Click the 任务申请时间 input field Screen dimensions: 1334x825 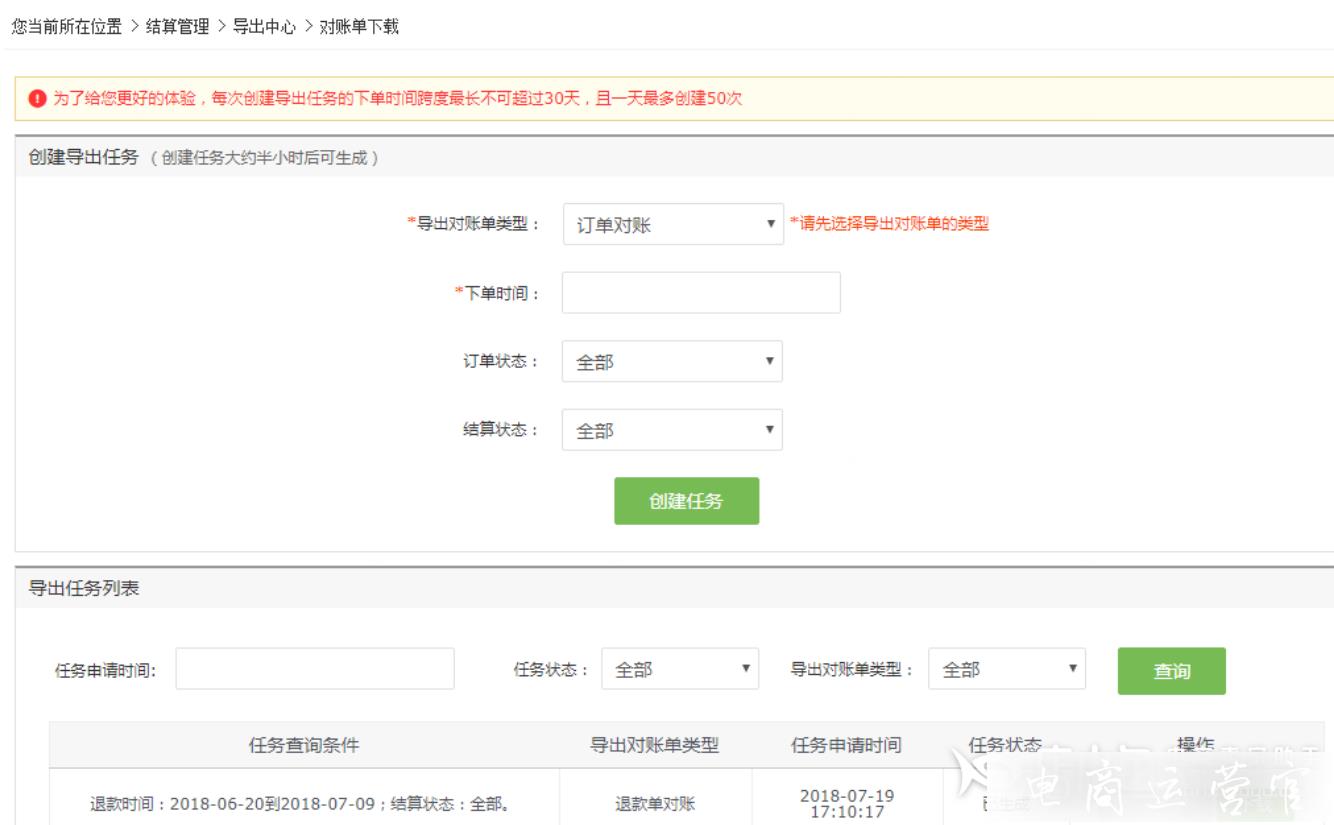(x=315, y=669)
